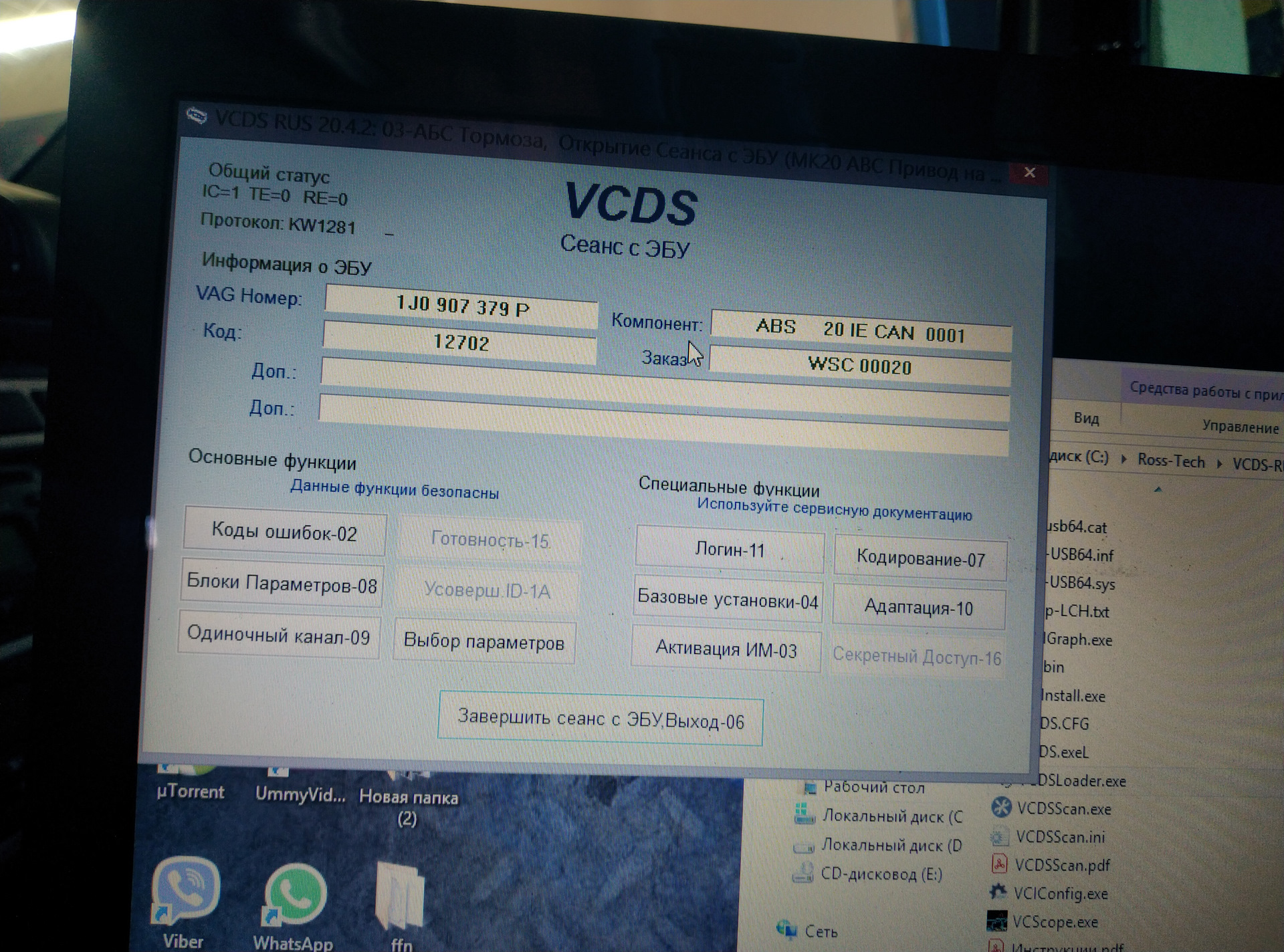Switch to the Вид tab in Explorer

(x=1086, y=419)
